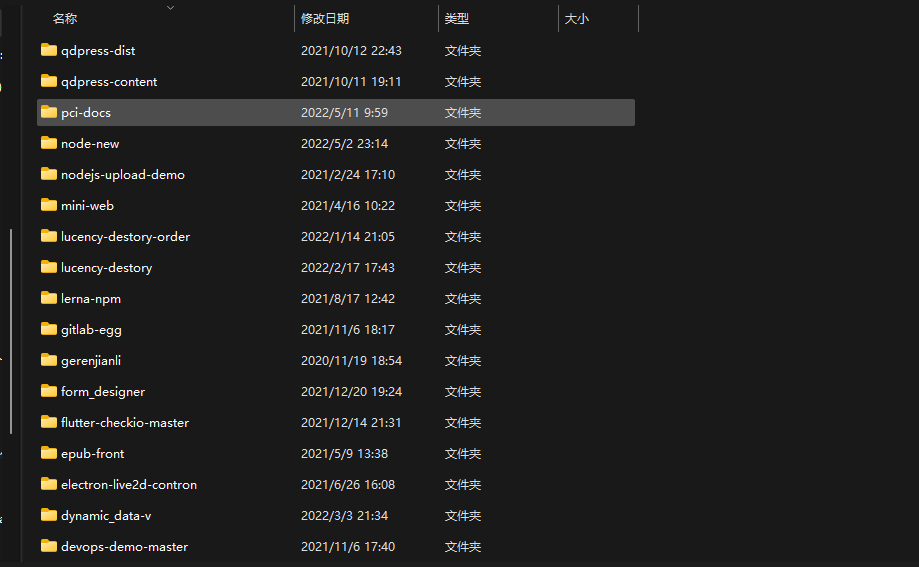Click the gerenjianli folder icon
The height and width of the screenshot is (567, 919).
pyautogui.click(x=49, y=360)
